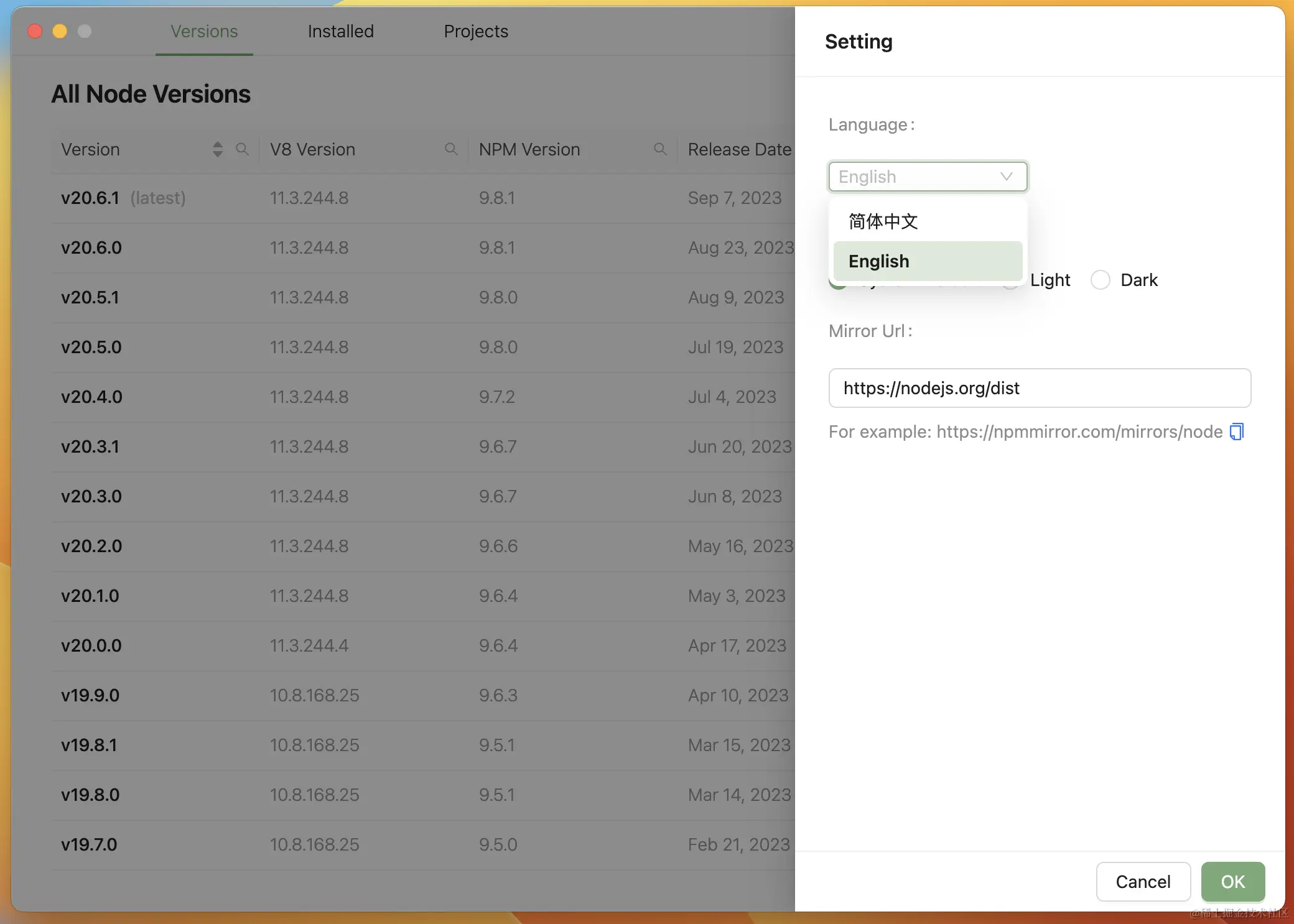Choose 简体中文 from the language list
The width and height of the screenshot is (1294, 924).
pos(883,221)
